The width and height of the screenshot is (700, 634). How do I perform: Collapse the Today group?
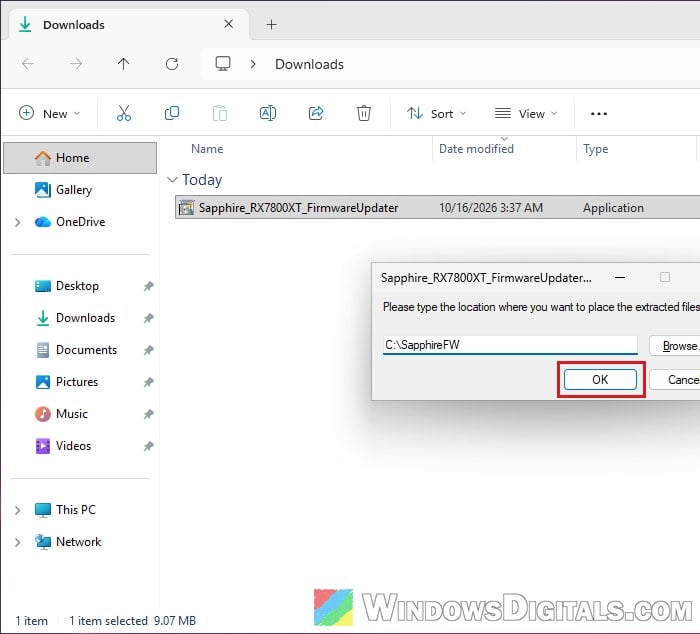pyautogui.click(x=172, y=179)
